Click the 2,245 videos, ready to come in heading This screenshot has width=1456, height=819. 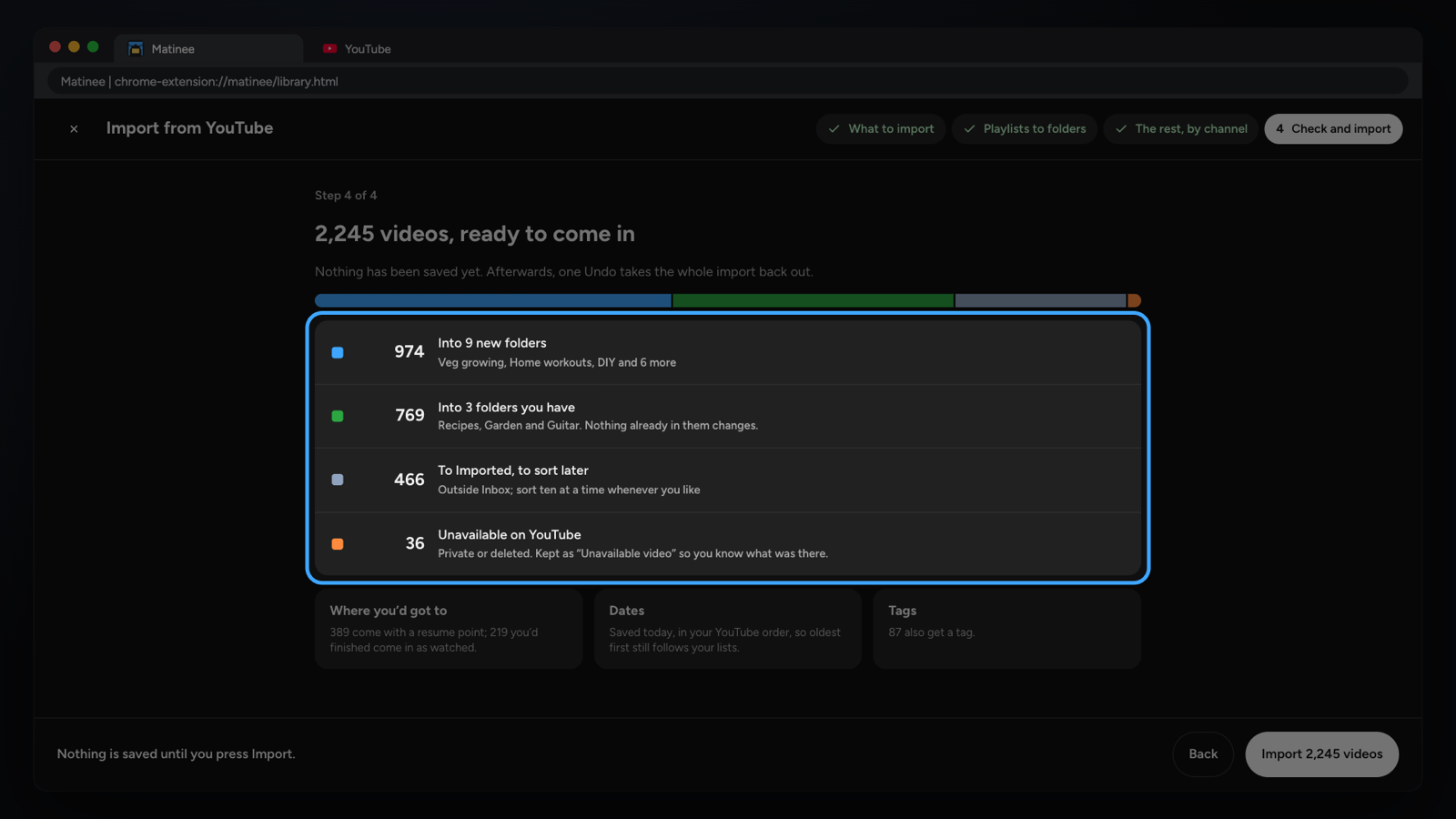(475, 234)
